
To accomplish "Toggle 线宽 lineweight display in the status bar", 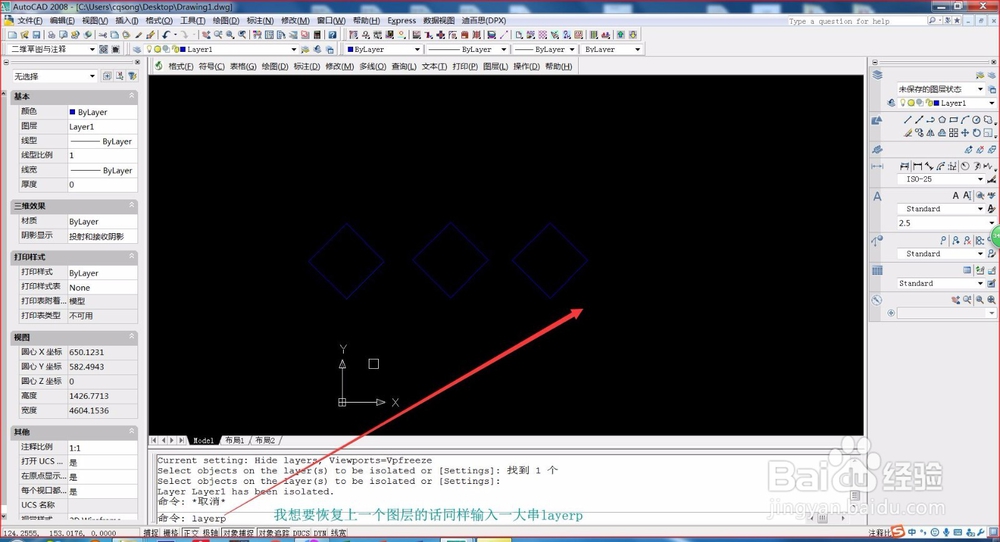I will pos(339,532).
